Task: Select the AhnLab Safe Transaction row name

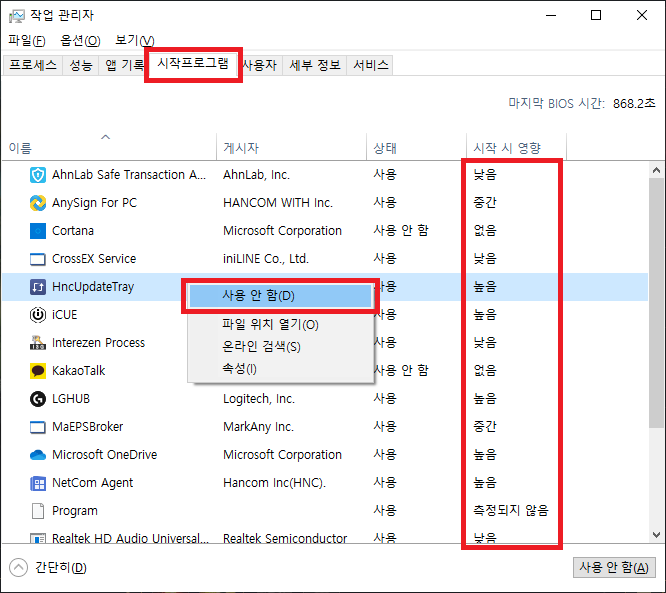Action: [129, 175]
